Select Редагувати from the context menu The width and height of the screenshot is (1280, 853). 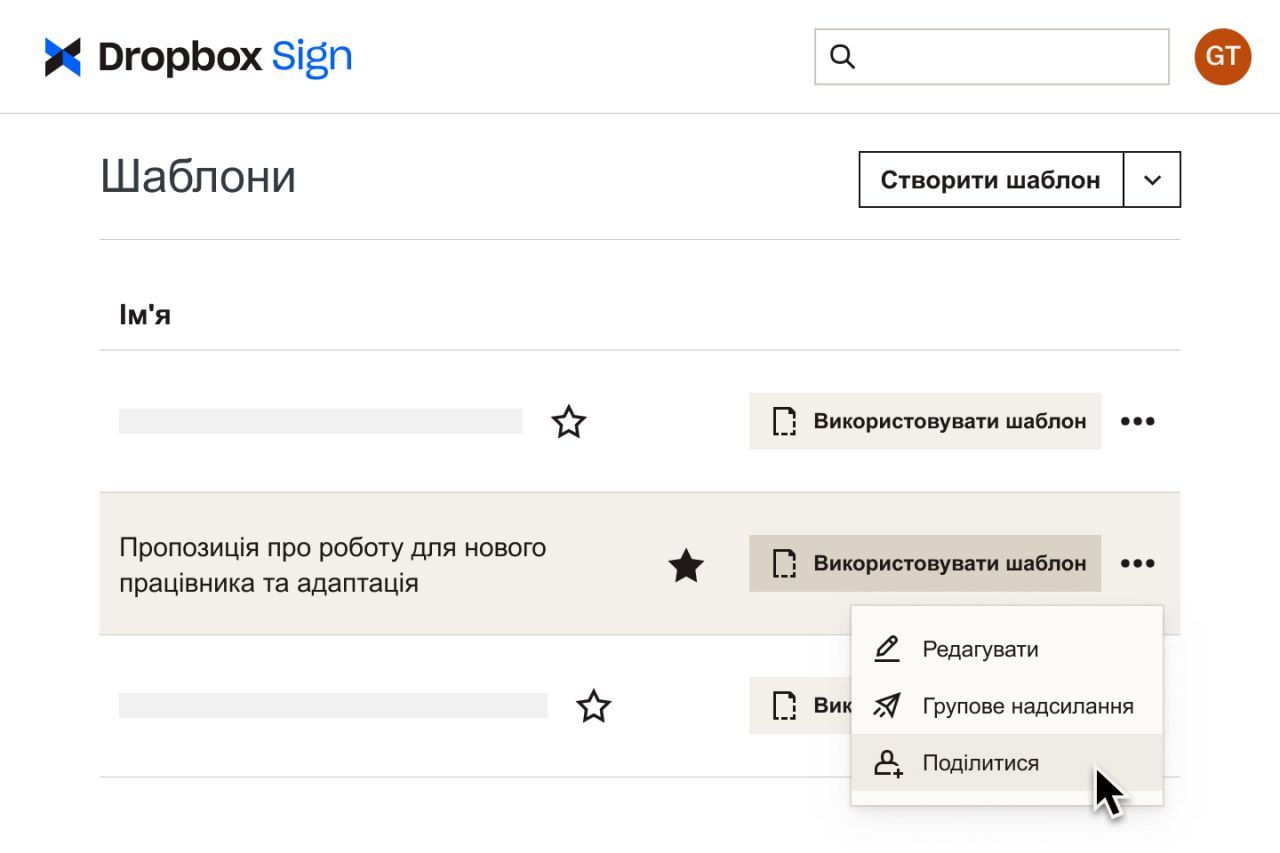[978, 648]
